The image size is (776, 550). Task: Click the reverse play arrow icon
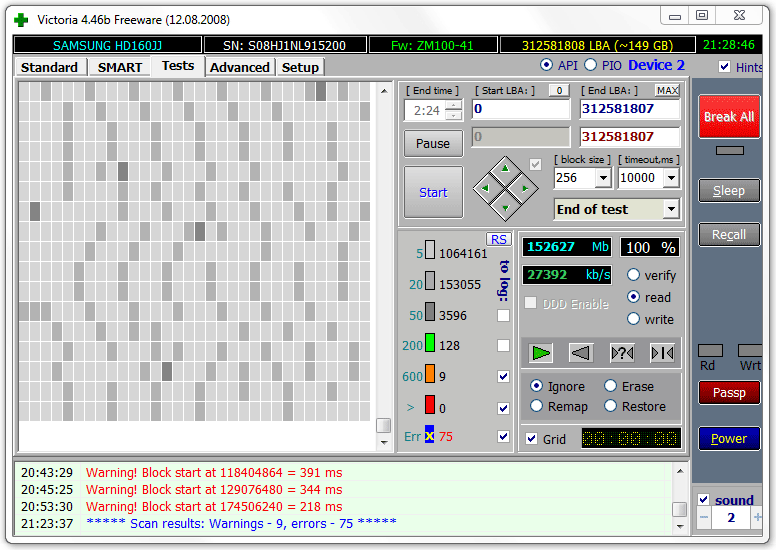[x=581, y=352]
